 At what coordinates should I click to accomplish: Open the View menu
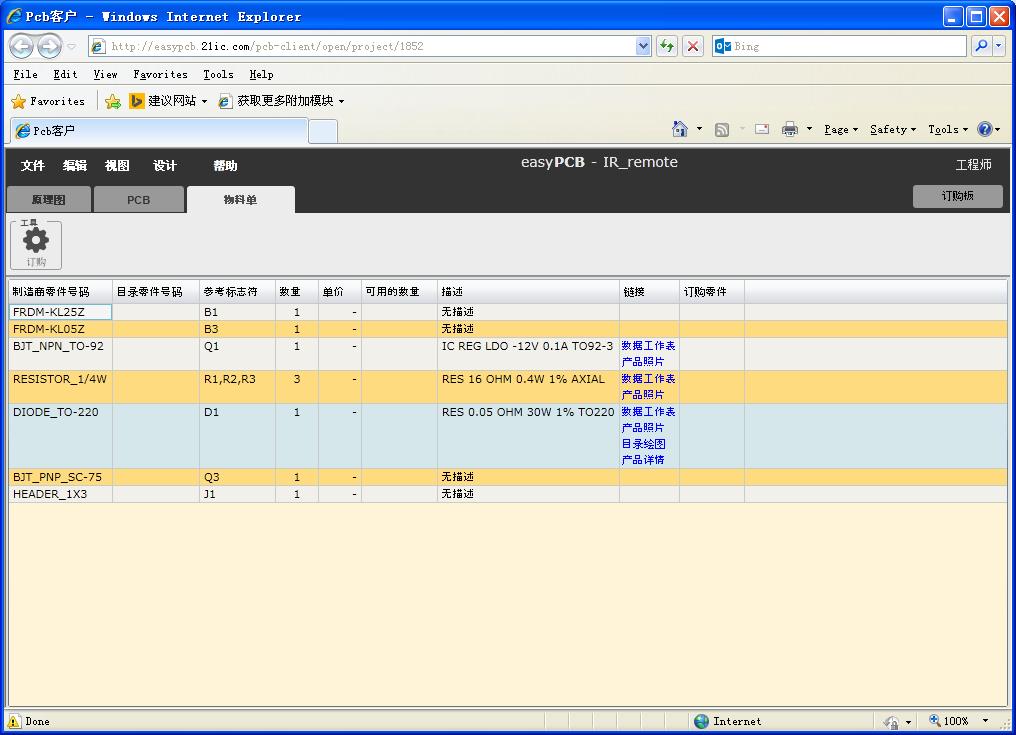[x=106, y=75]
